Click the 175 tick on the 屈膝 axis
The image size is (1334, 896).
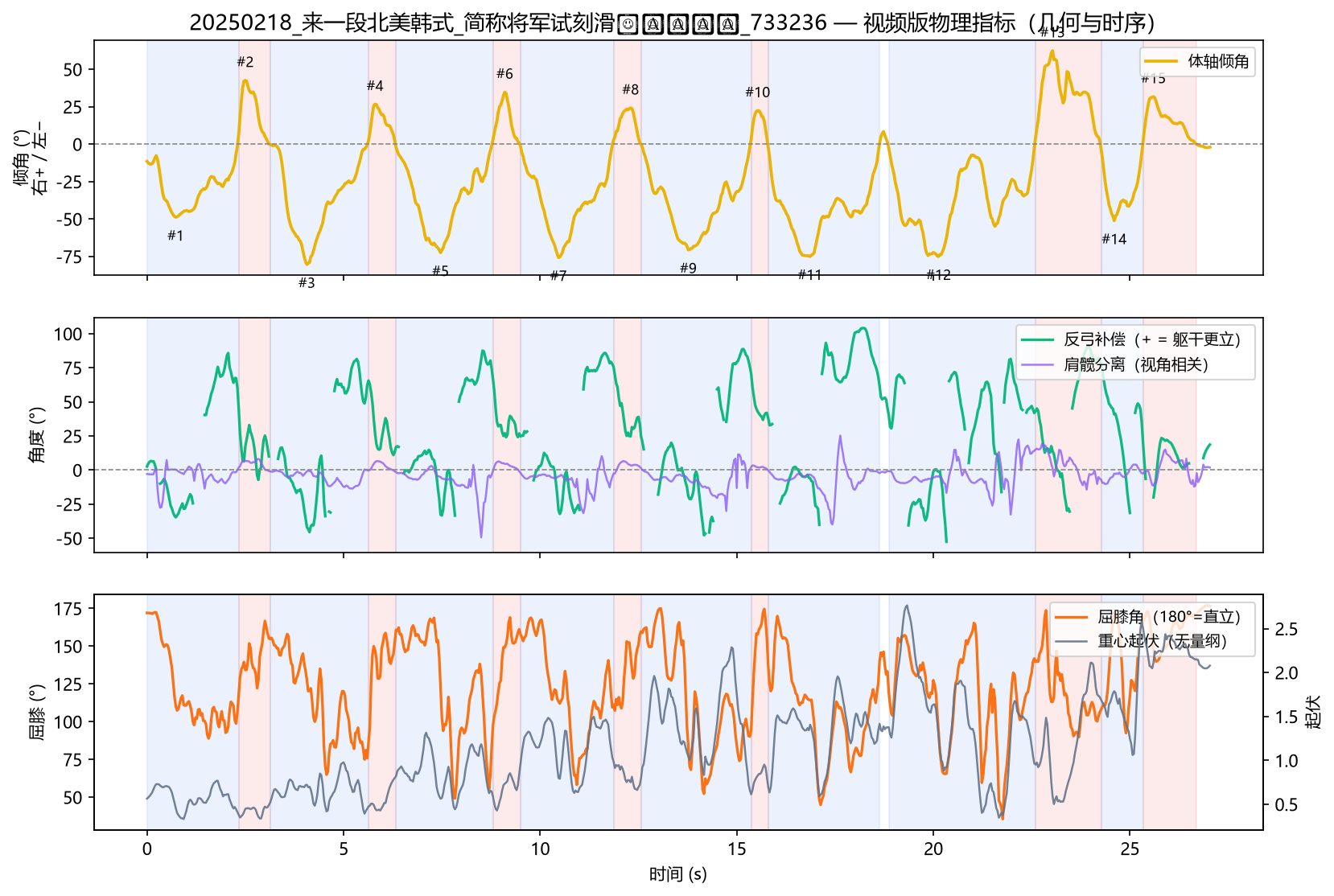[68, 609]
